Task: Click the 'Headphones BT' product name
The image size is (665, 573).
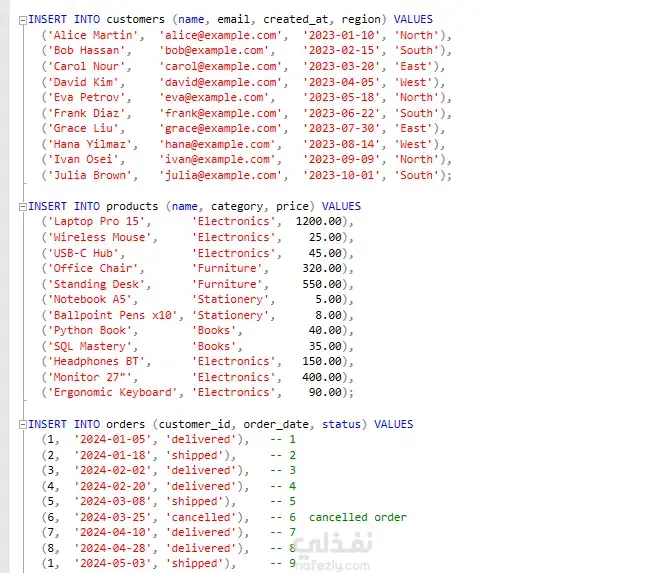Action: coord(96,361)
